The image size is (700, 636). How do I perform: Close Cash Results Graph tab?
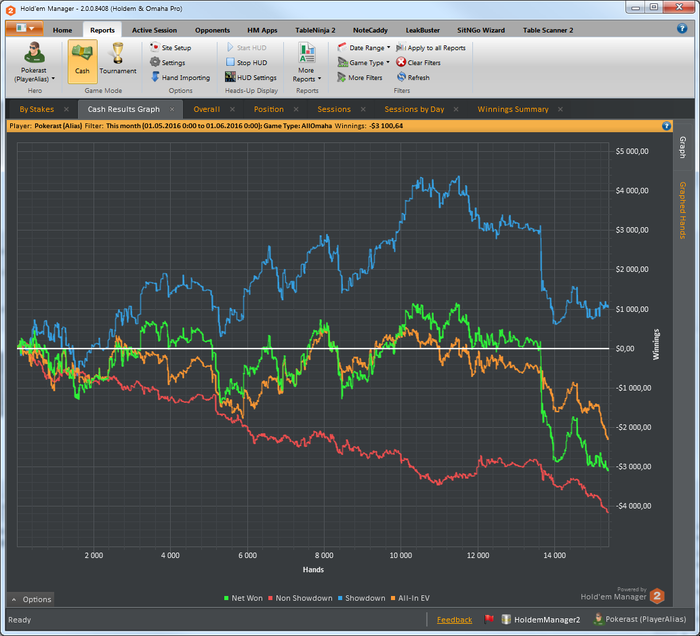pyautogui.click(x=172, y=109)
